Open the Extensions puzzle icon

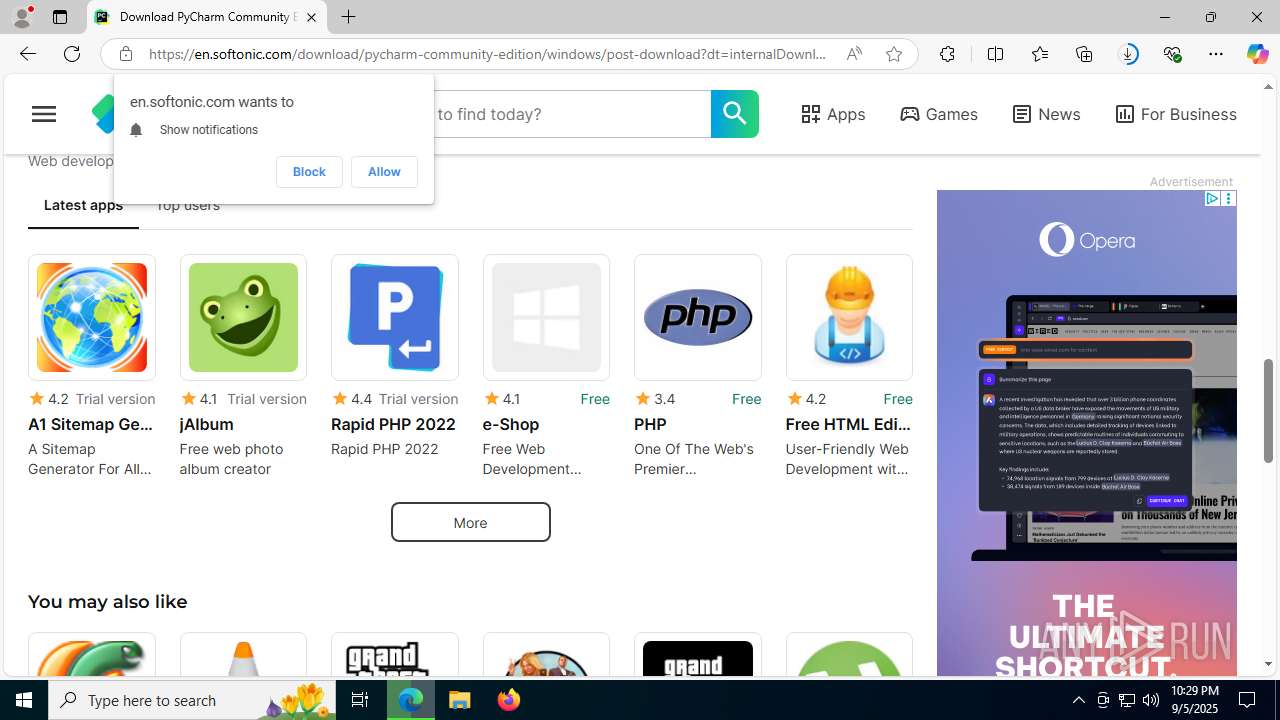click(x=947, y=54)
